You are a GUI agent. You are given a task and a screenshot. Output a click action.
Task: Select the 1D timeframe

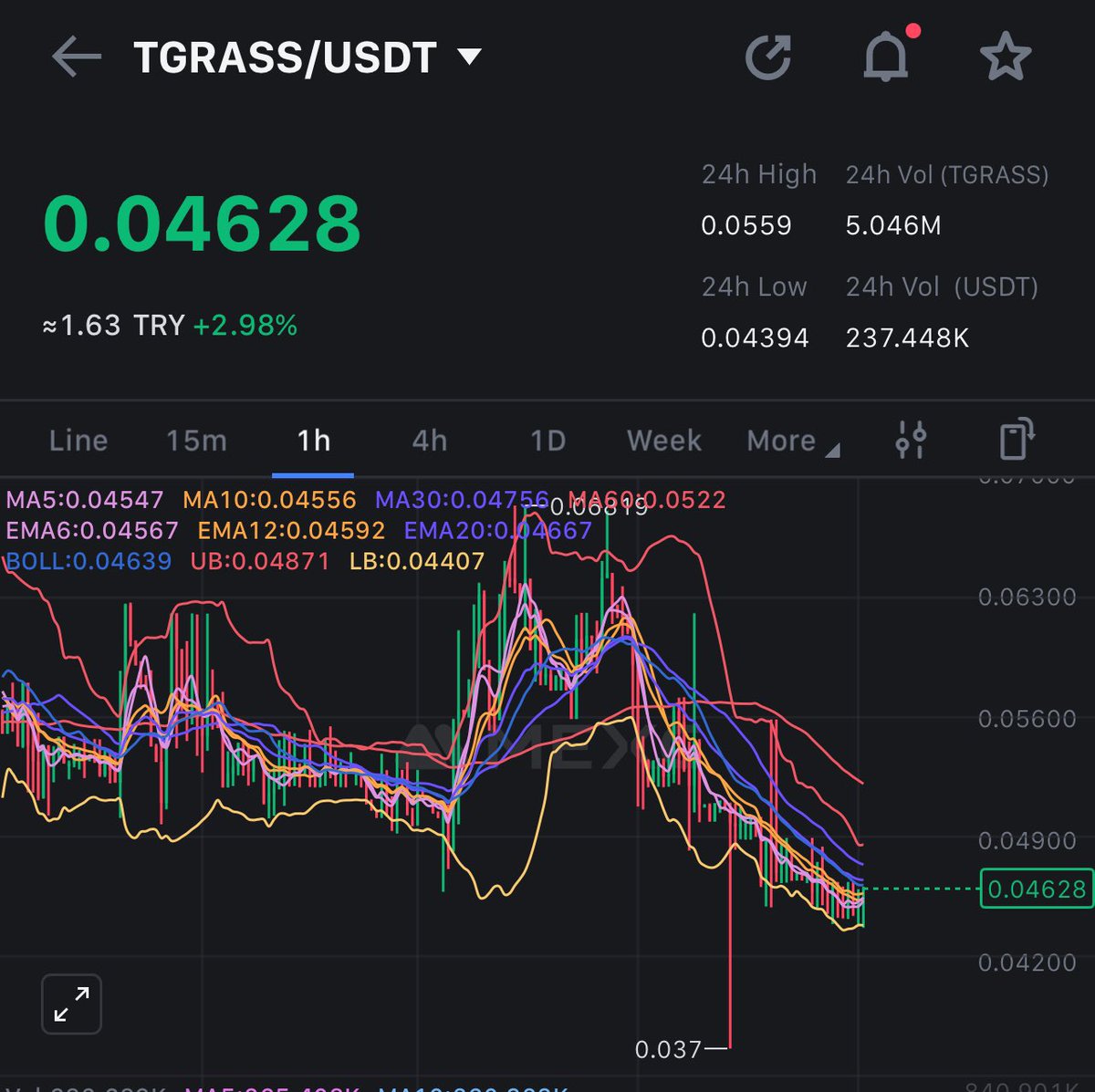tap(547, 441)
